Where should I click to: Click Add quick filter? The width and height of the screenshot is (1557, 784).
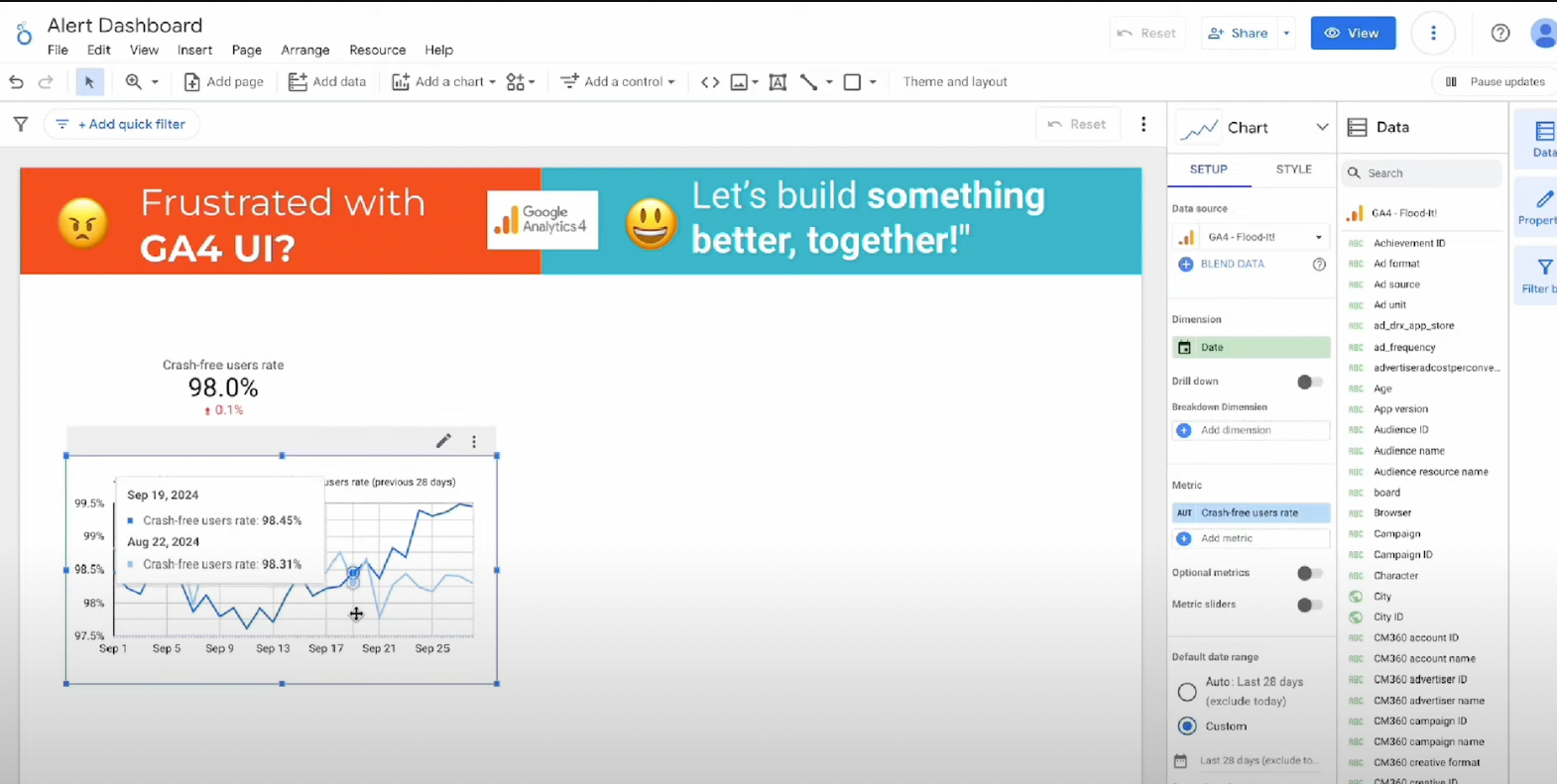[122, 124]
